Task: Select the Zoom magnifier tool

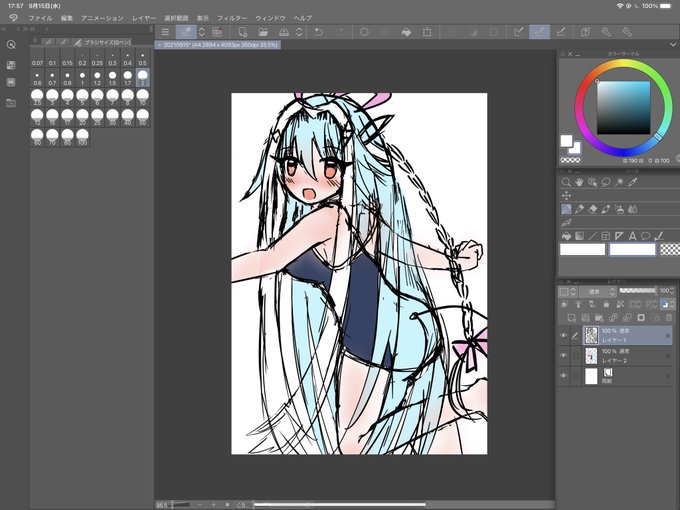Action: tap(566, 182)
